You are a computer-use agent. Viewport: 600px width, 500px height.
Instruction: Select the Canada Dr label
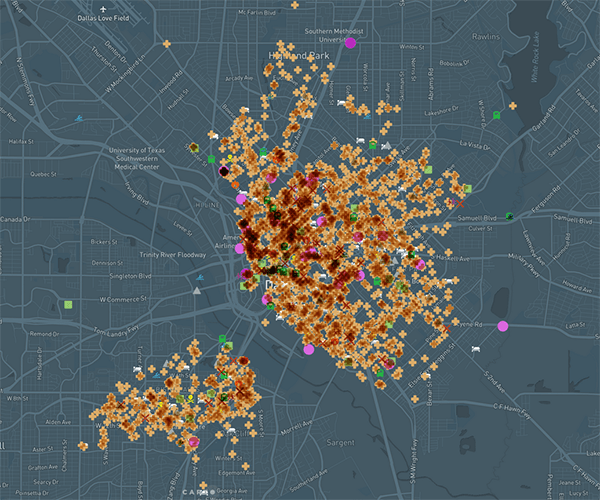(15, 219)
